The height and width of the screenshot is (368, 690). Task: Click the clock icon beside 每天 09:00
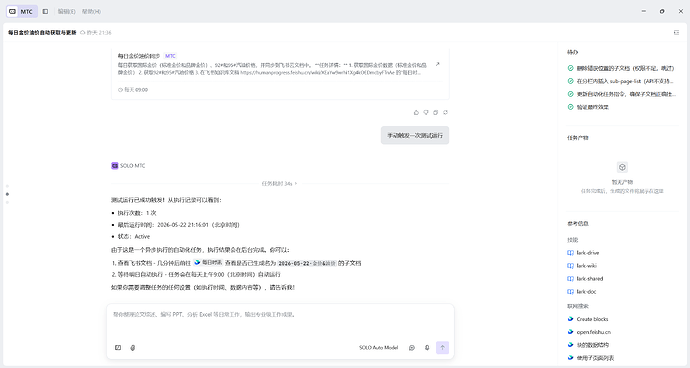(120, 90)
